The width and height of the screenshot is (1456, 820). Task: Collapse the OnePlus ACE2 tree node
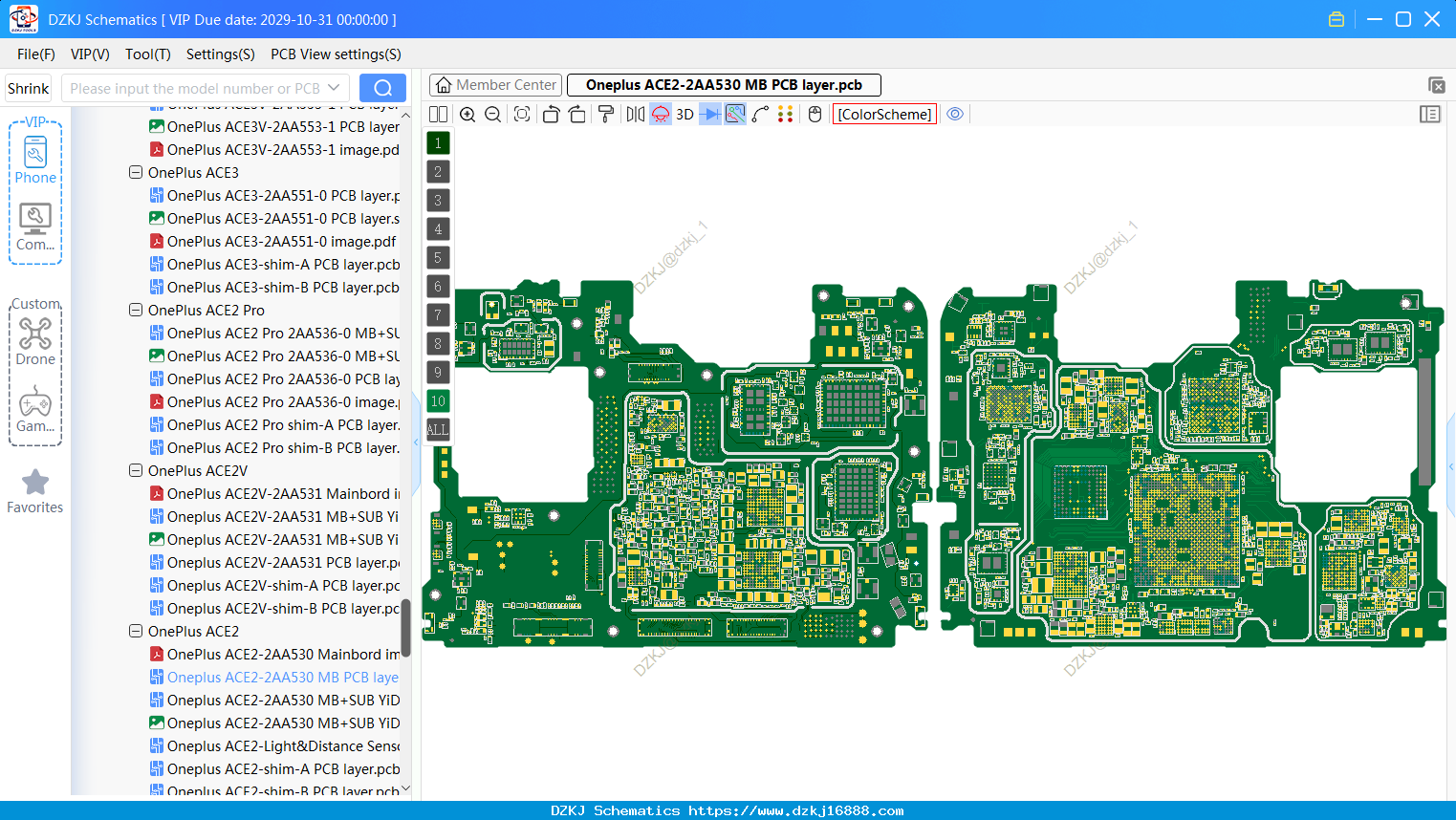136,632
